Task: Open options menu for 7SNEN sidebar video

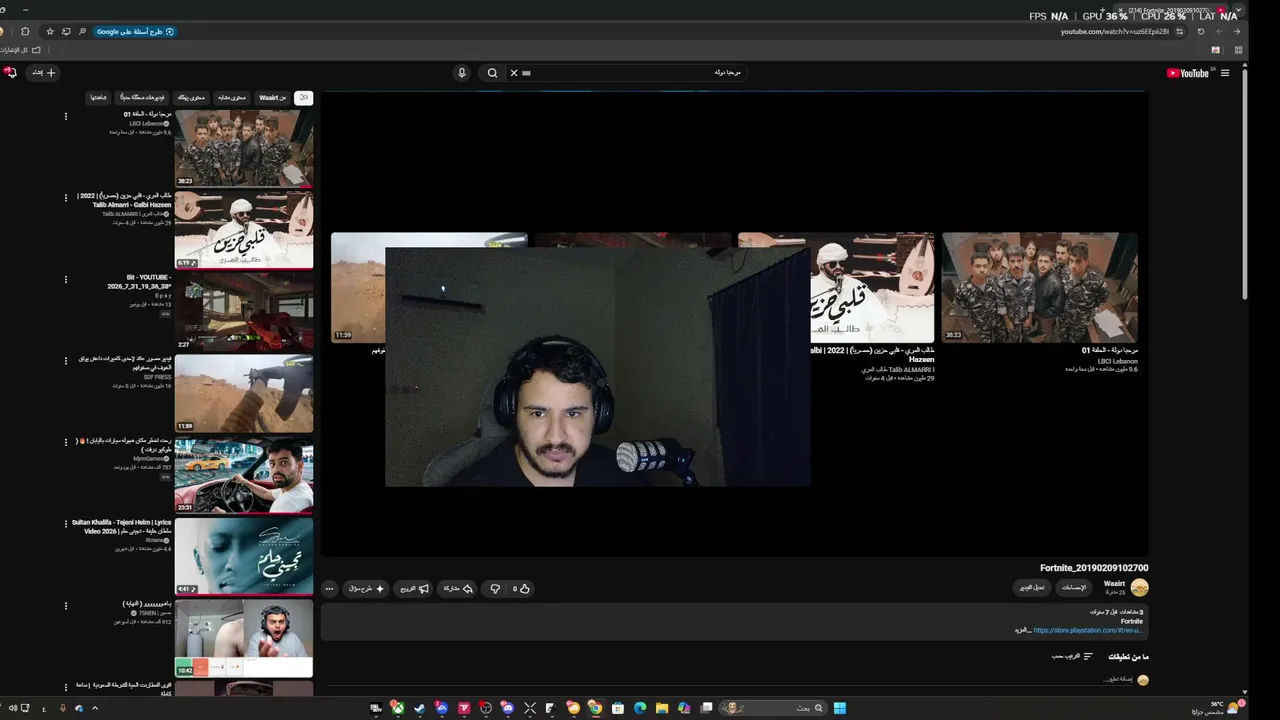Action: 66,606
